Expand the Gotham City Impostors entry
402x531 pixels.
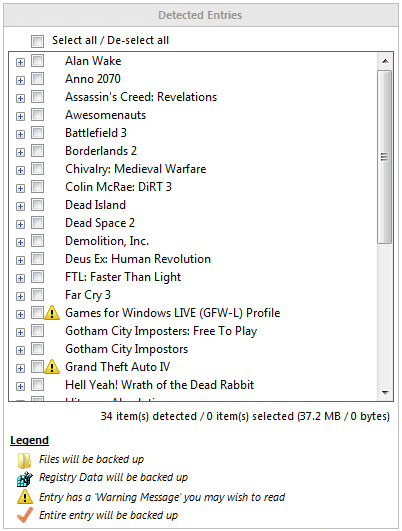pyautogui.click(x=21, y=350)
